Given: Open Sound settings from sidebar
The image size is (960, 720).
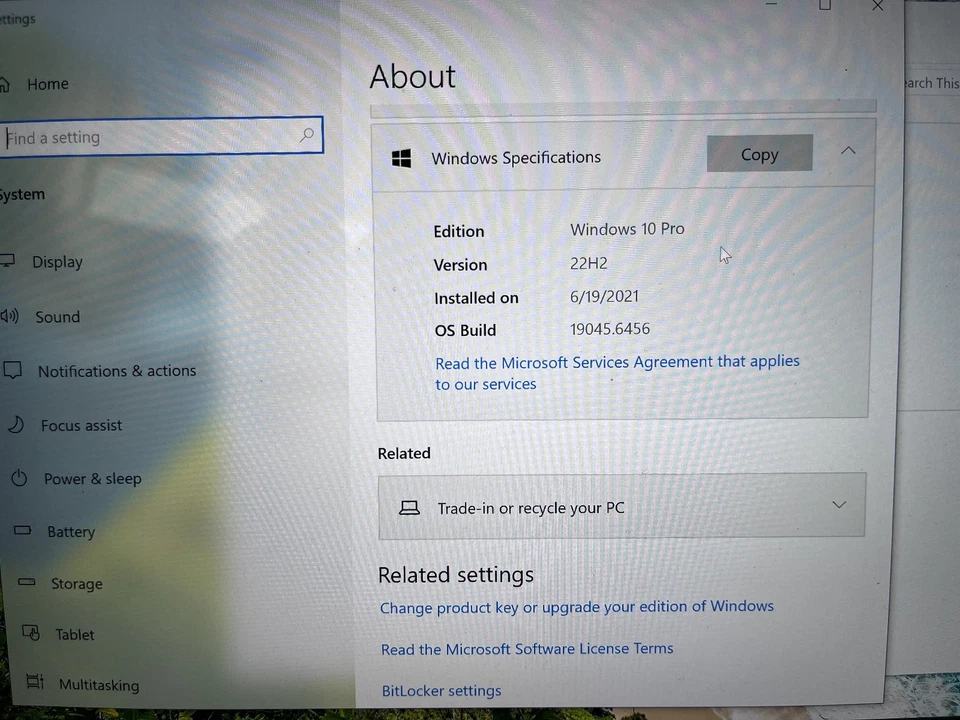Looking at the screenshot, I should 11,316.
